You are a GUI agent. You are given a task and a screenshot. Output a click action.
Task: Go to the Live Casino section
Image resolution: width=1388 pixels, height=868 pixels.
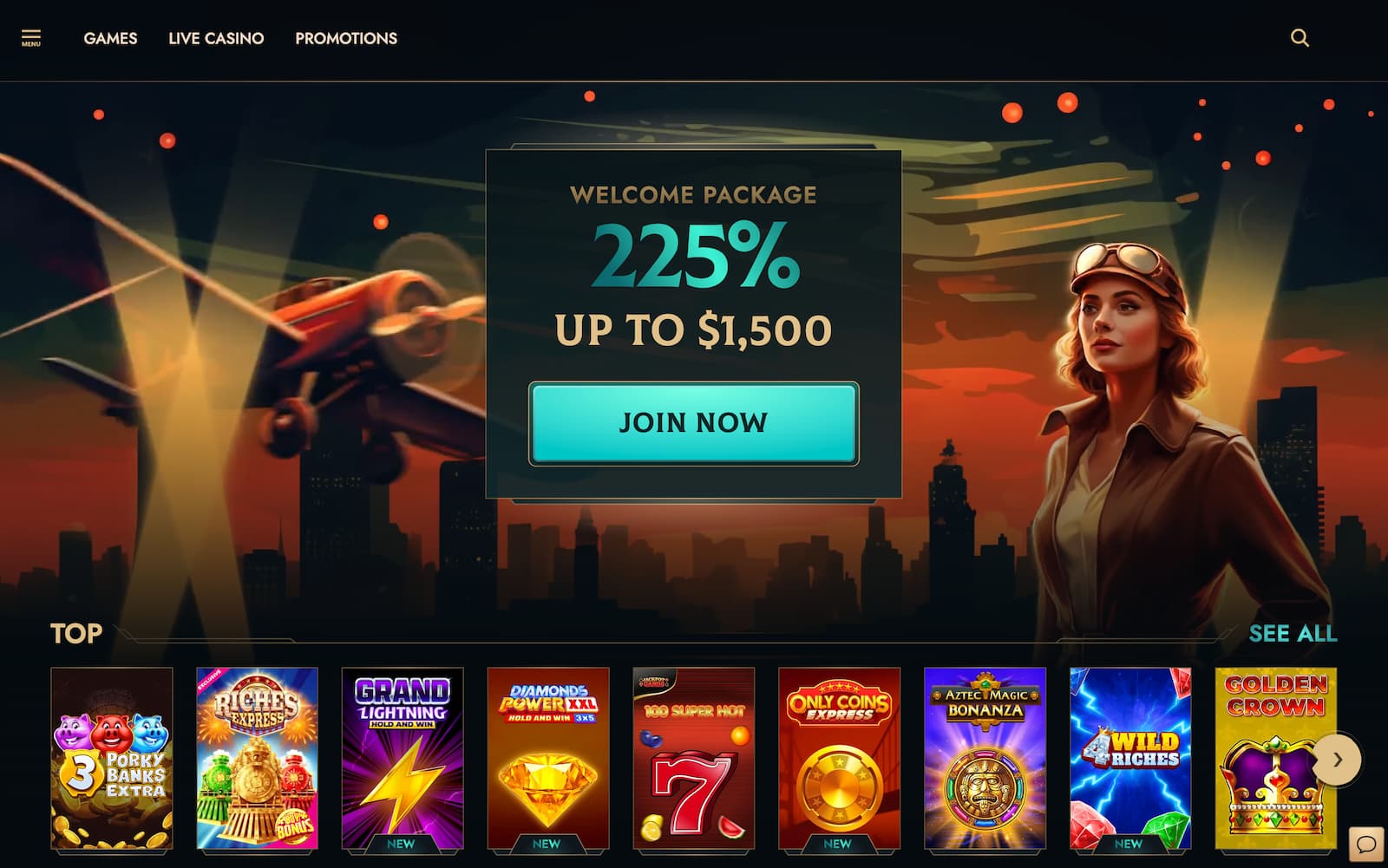(x=216, y=38)
